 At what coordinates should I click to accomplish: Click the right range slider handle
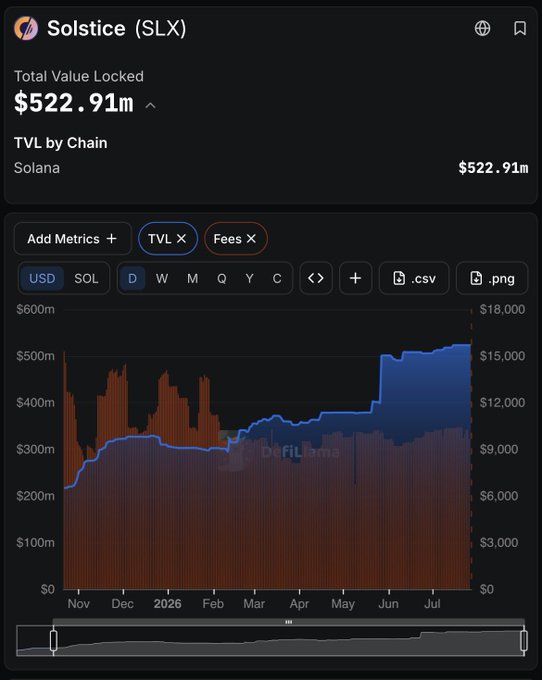pyautogui.click(x=524, y=641)
